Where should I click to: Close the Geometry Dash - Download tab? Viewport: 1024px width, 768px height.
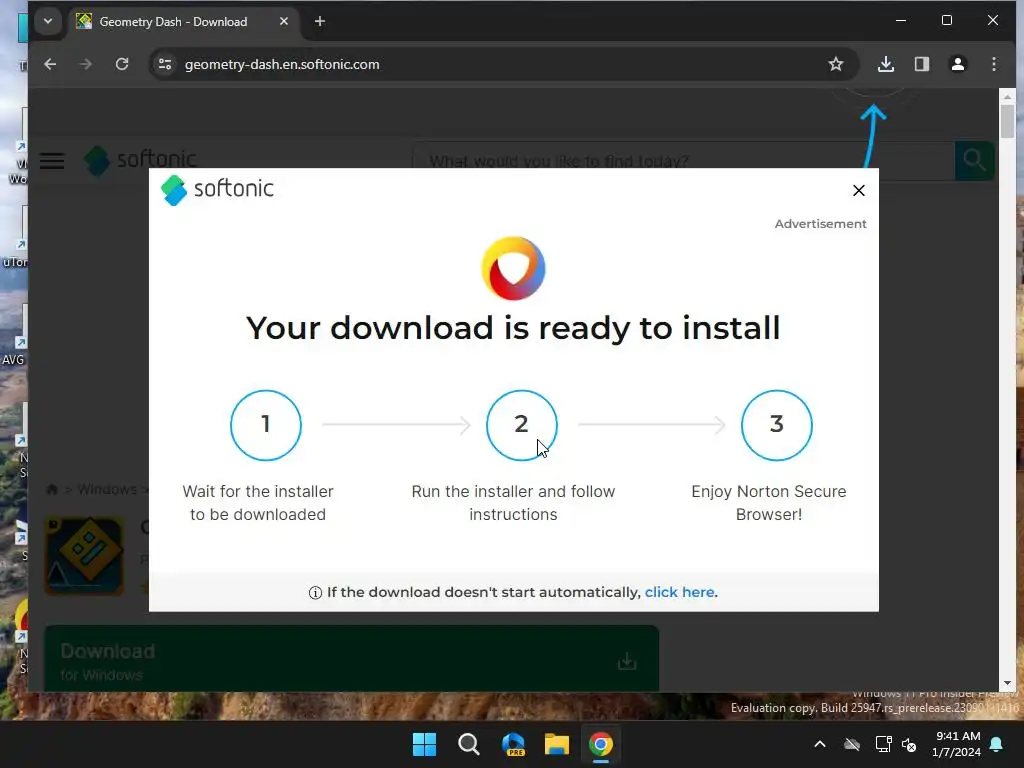click(283, 22)
